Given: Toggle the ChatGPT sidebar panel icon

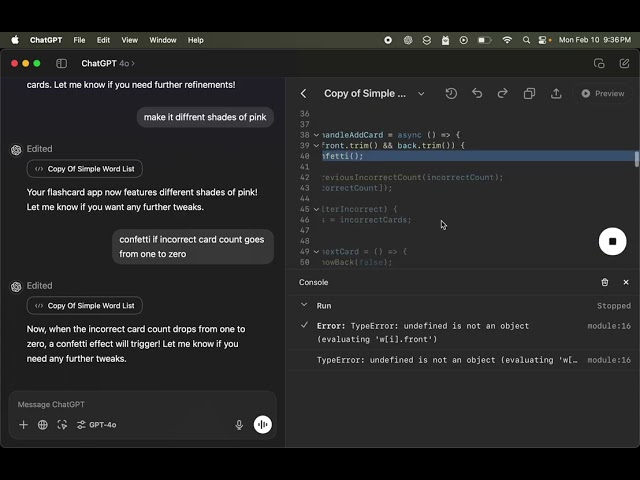Looking at the screenshot, I should click(62, 63).
